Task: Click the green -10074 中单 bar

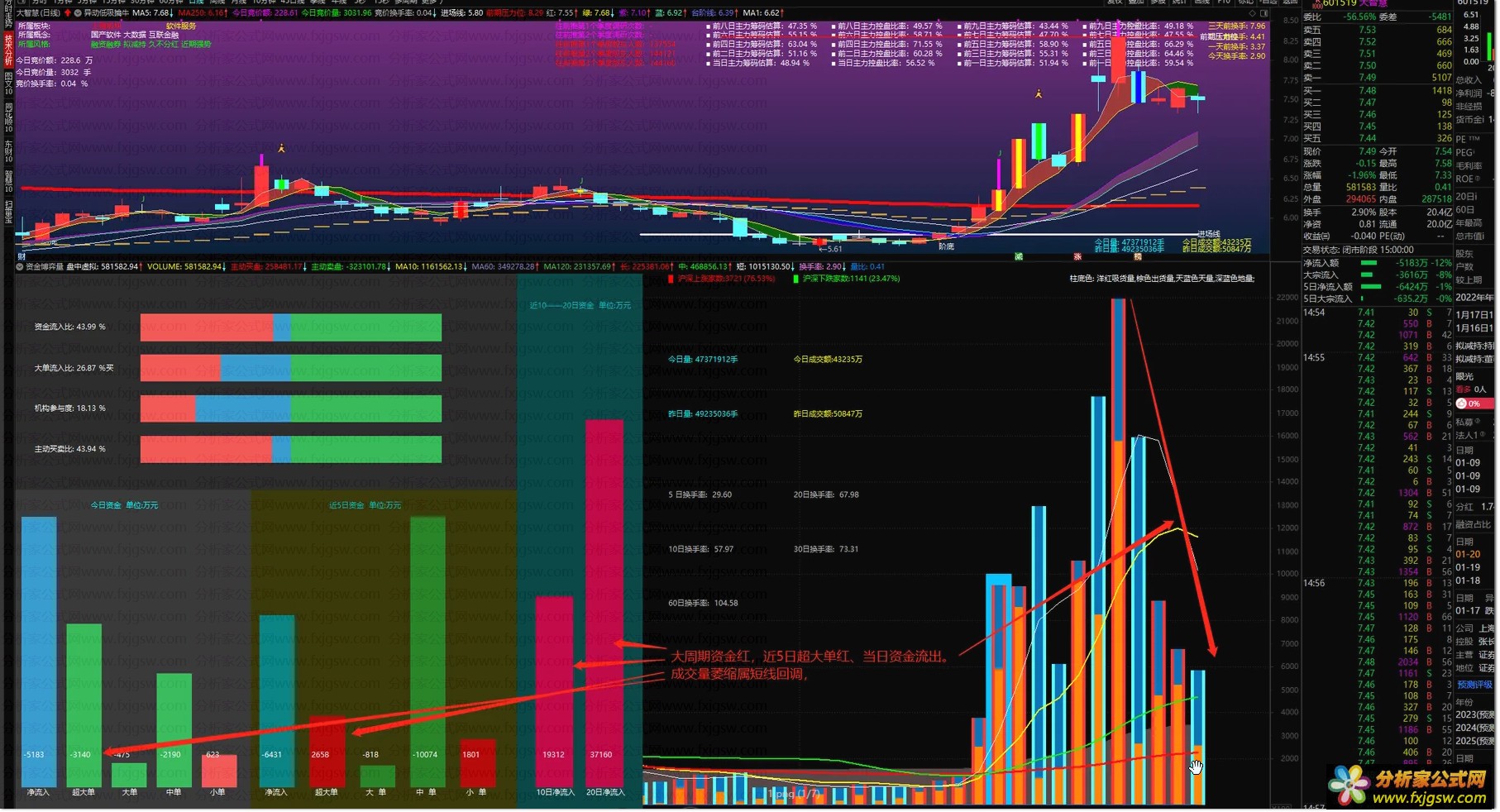Action: tap(428, 652)
